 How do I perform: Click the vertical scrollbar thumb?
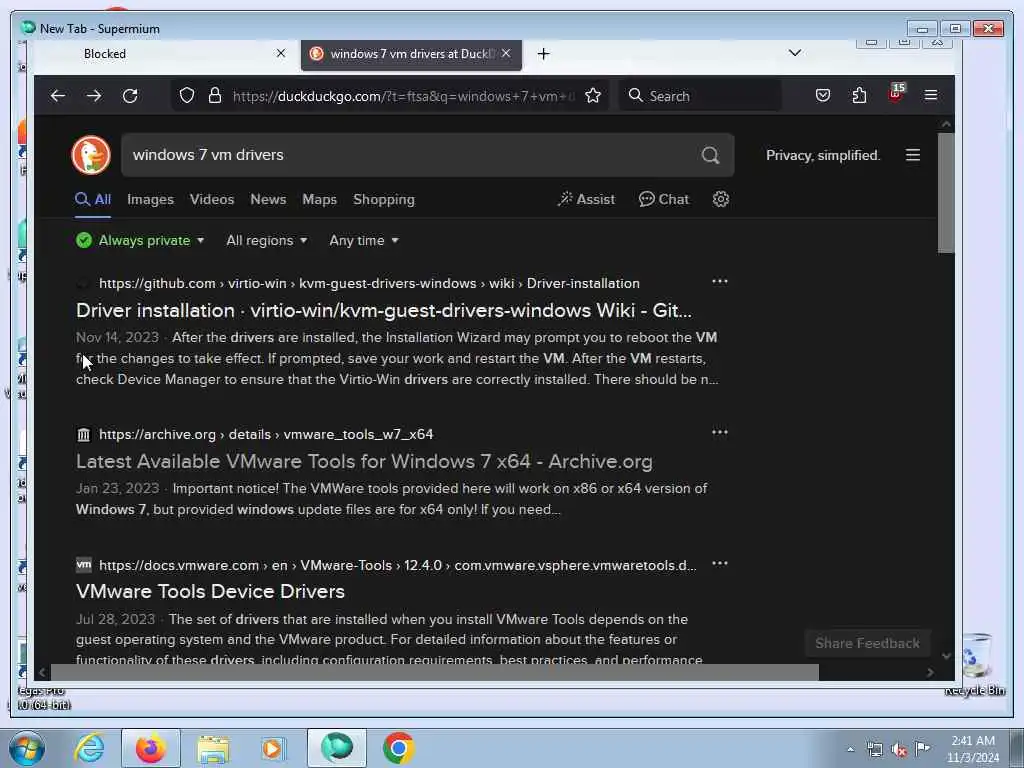946,193
